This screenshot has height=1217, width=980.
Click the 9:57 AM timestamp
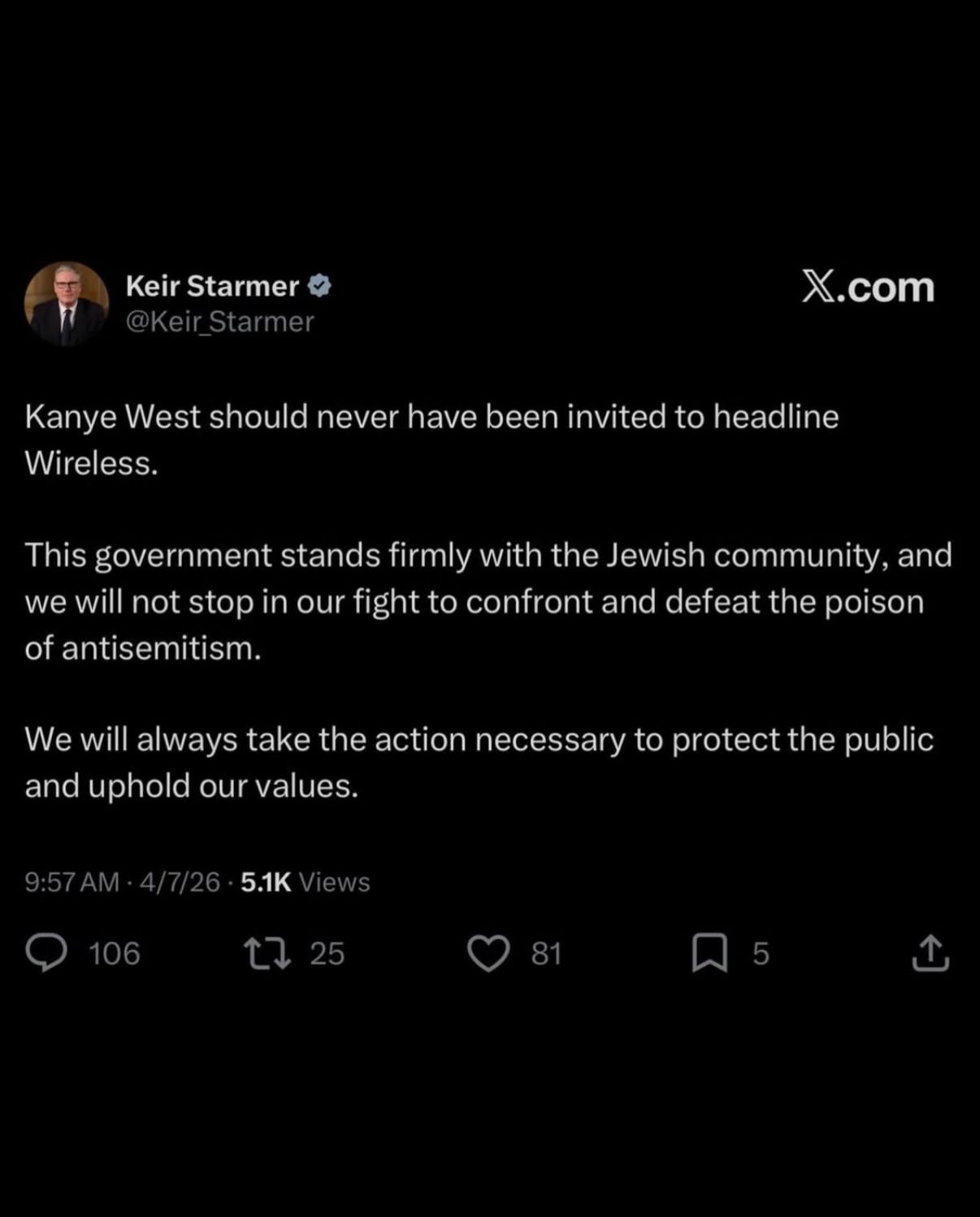(x=72, y=881)
